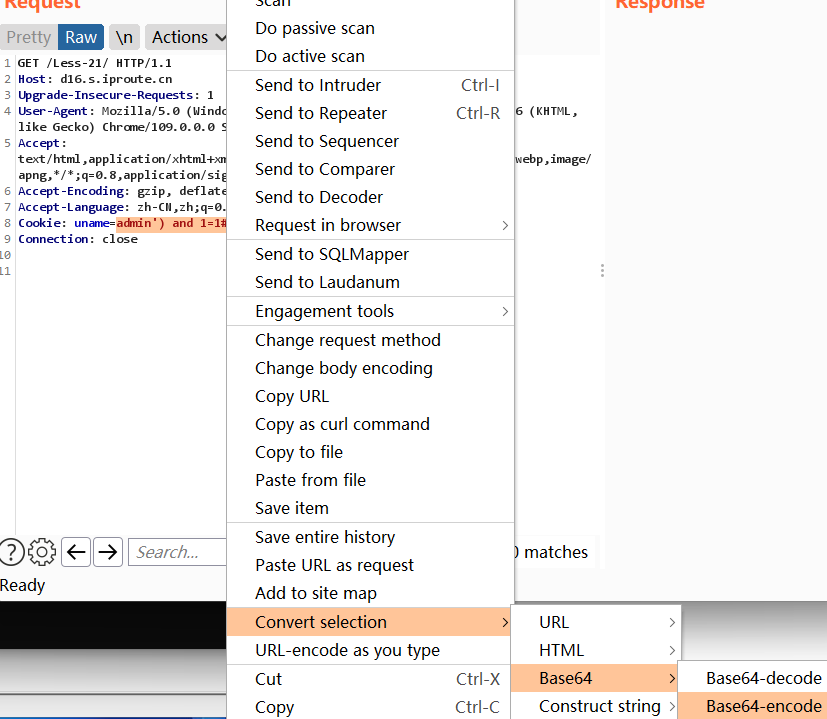
Task: Toggle the \n non-printable characters button
Action: pos(124,37)
